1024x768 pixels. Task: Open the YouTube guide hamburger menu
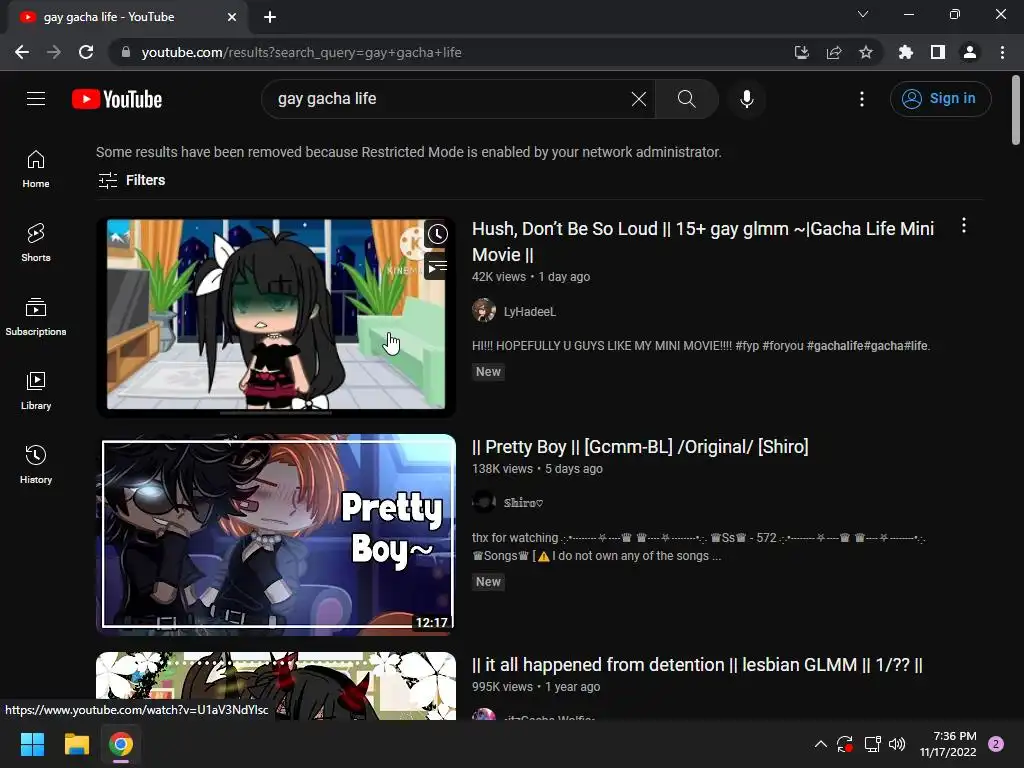[x=36, y=99]
